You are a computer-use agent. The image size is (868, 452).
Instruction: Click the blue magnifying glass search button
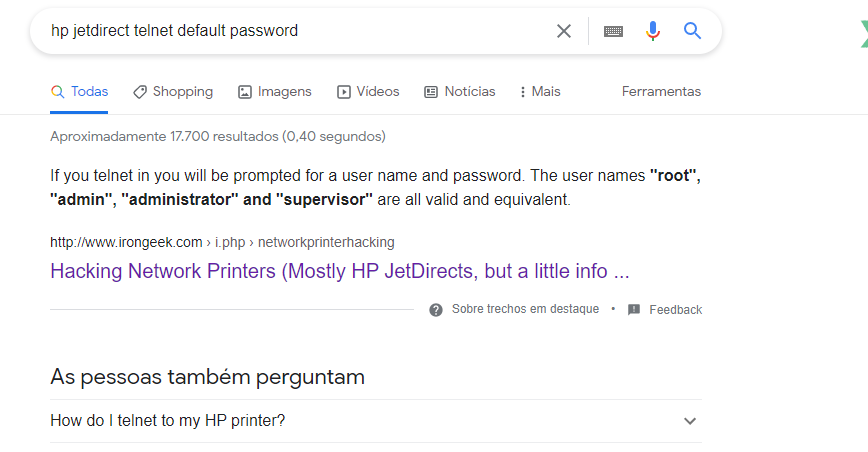(x=692, y=31)
